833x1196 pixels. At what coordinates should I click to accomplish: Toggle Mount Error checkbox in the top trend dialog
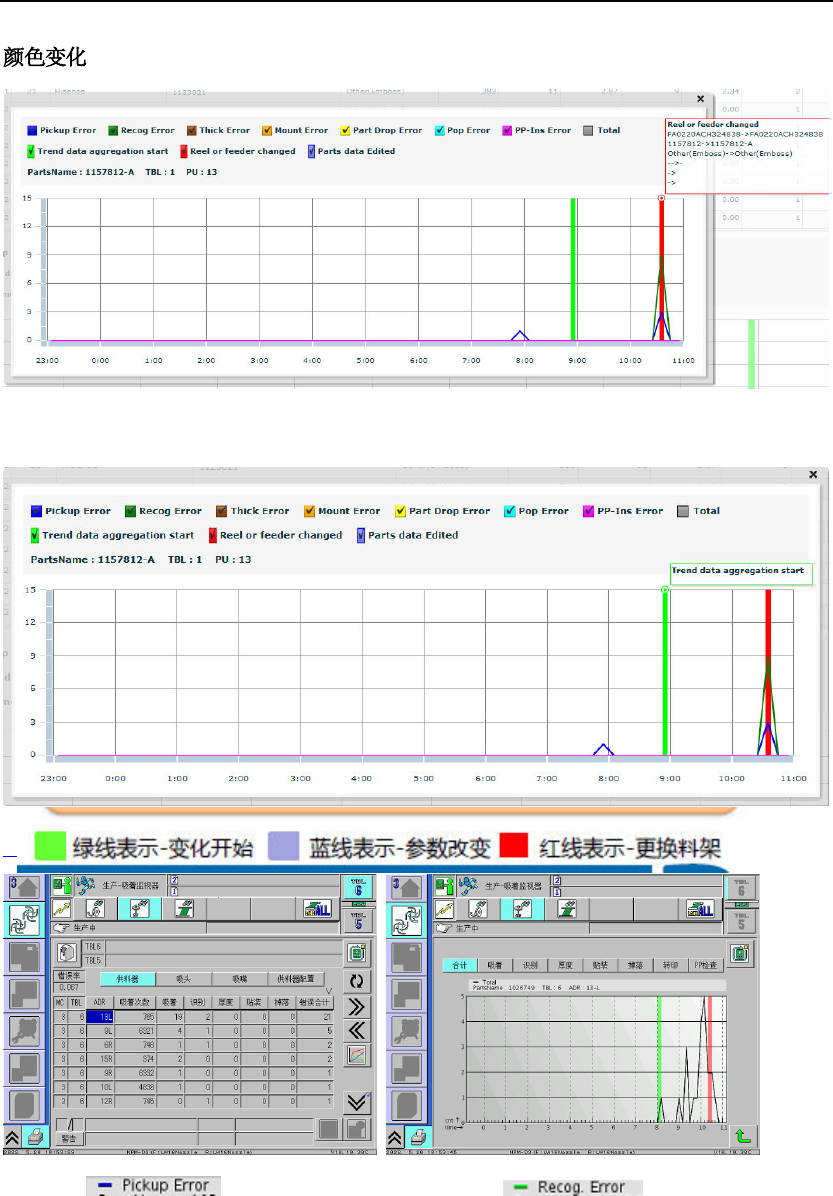[x=267, y=130]
